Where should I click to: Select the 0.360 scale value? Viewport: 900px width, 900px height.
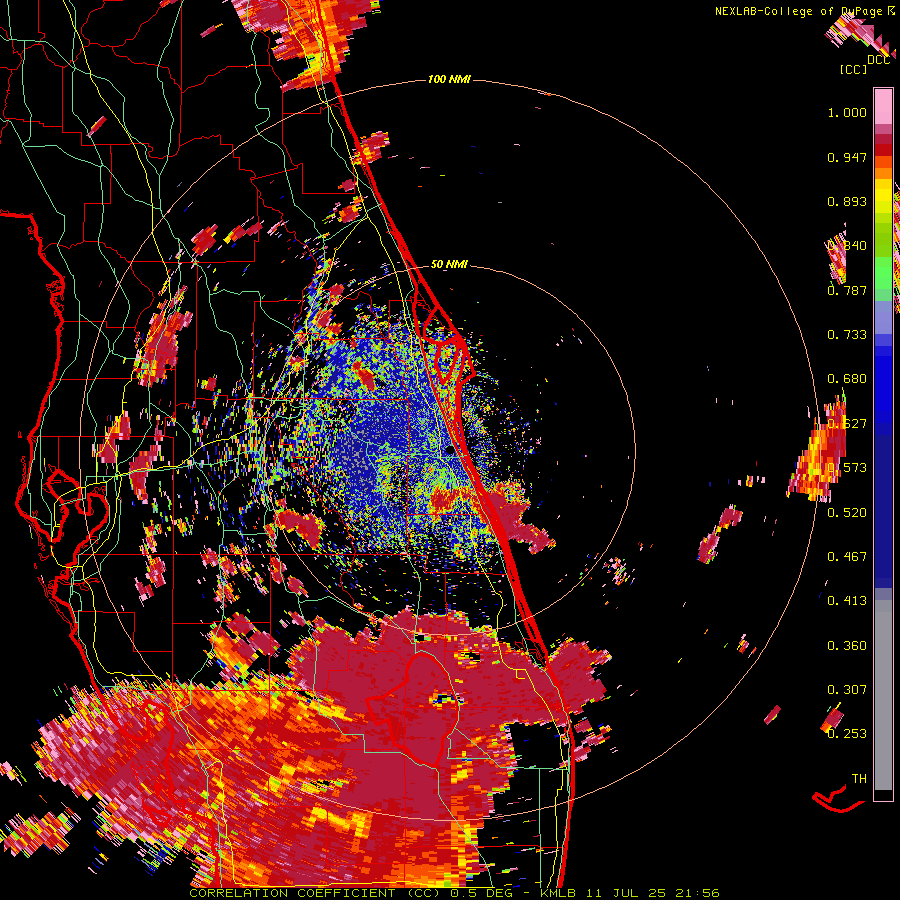[x=847, y=645]
